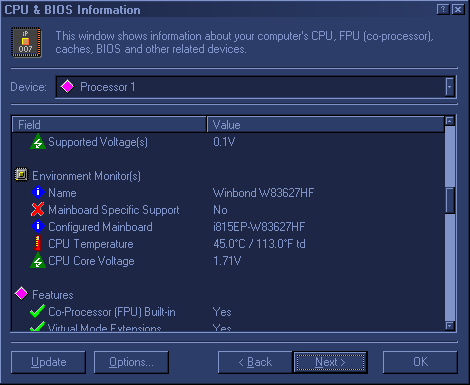
Task: Click the CPU Temperature thermometer icon
Action: pyautogui.click(x=38, y=243)
